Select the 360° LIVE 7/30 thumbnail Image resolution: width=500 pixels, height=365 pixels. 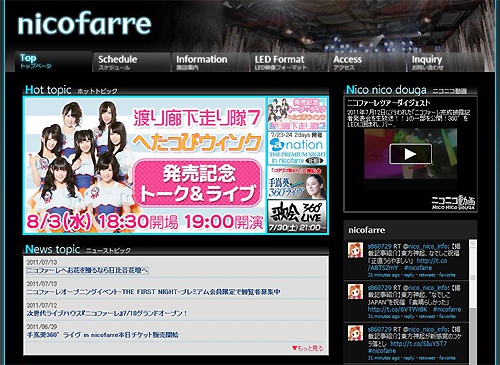coord(297,216)
